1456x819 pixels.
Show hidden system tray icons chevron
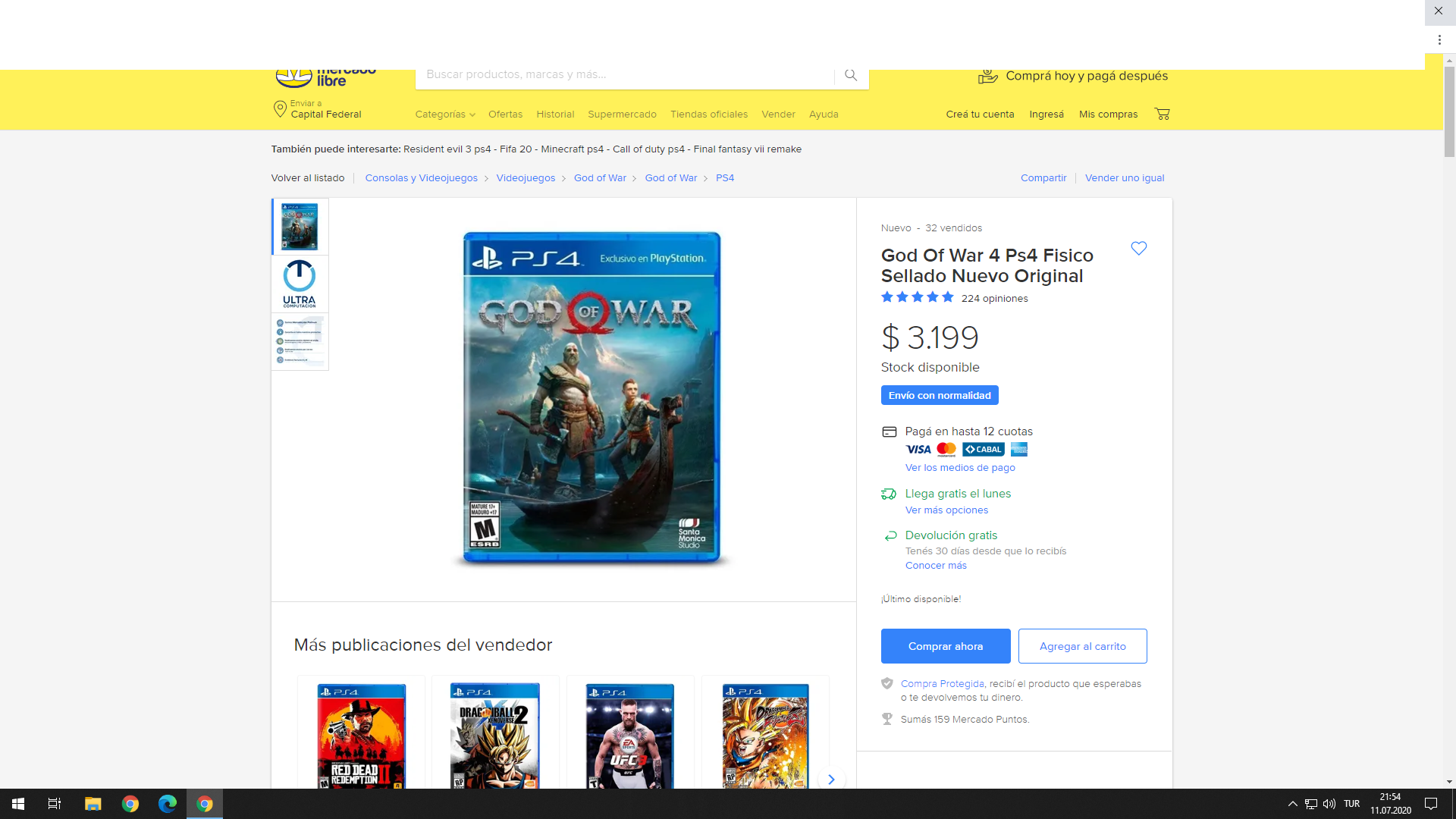click(1292, 804)
